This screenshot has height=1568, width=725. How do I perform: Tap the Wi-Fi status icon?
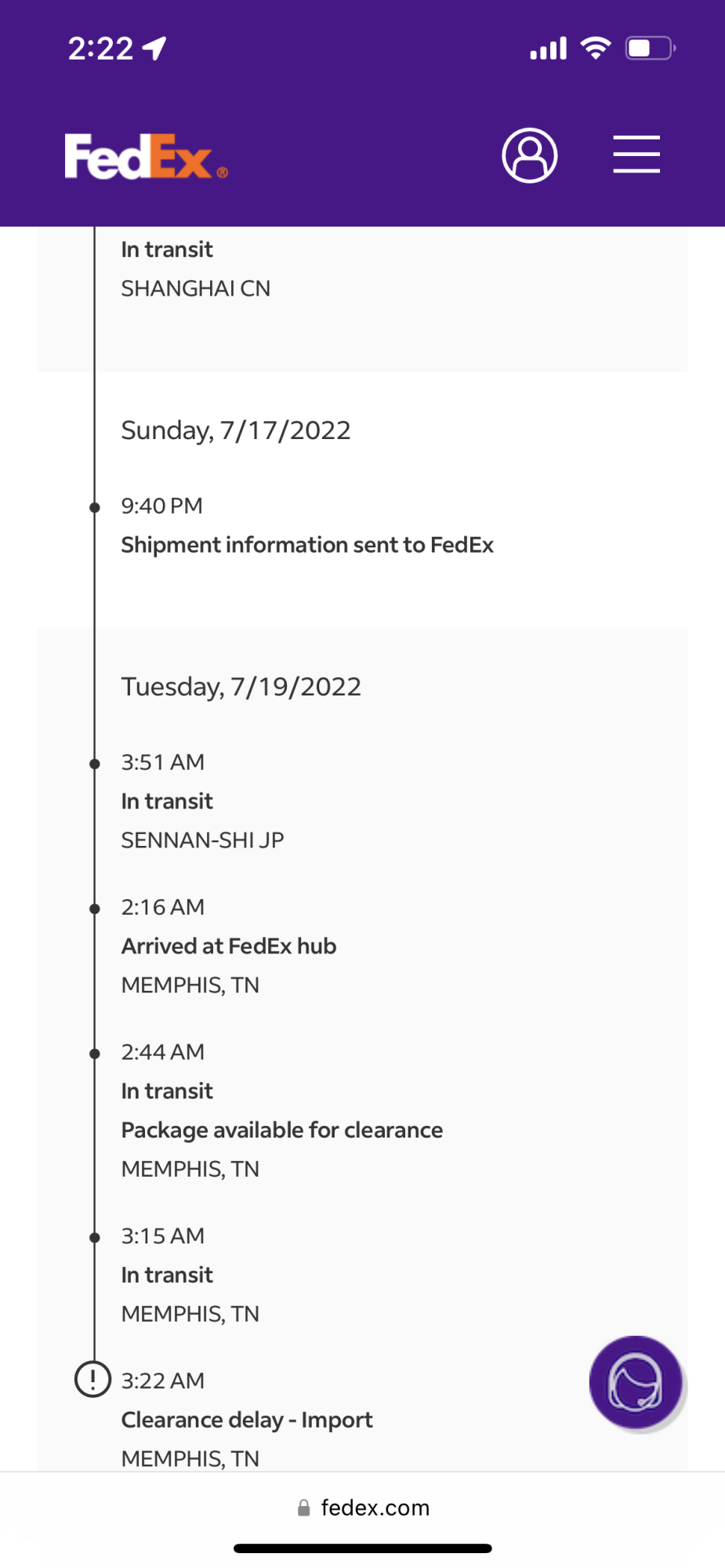(596, 49)
